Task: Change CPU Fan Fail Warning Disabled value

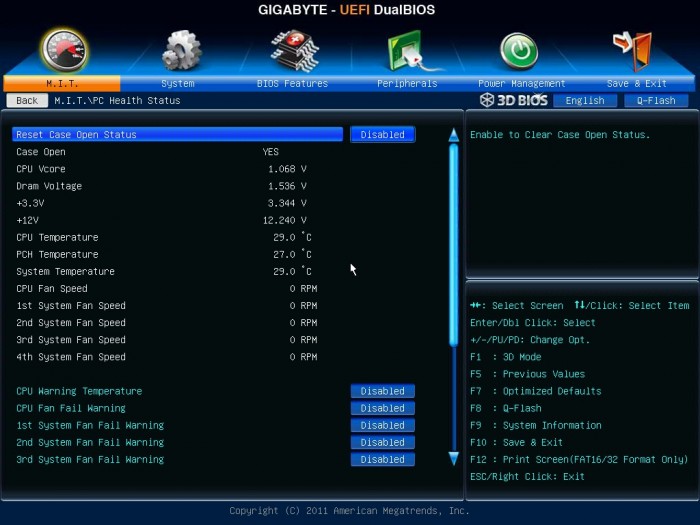Action: click(x=383, y=408)
